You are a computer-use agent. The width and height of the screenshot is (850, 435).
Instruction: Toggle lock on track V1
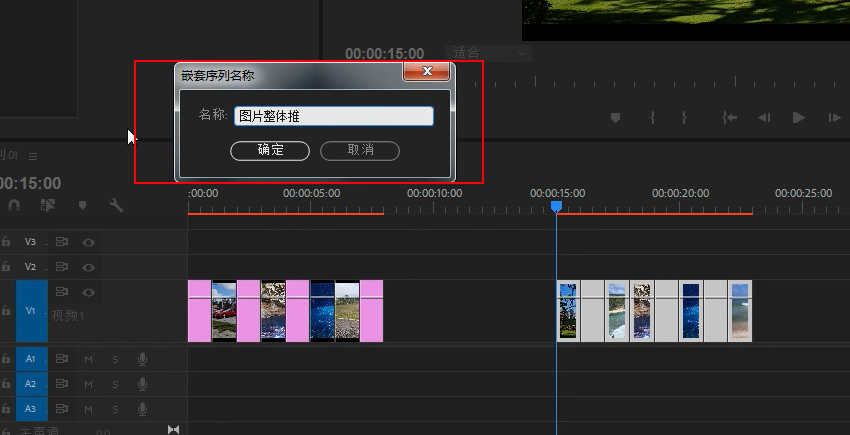click(6, 311)
